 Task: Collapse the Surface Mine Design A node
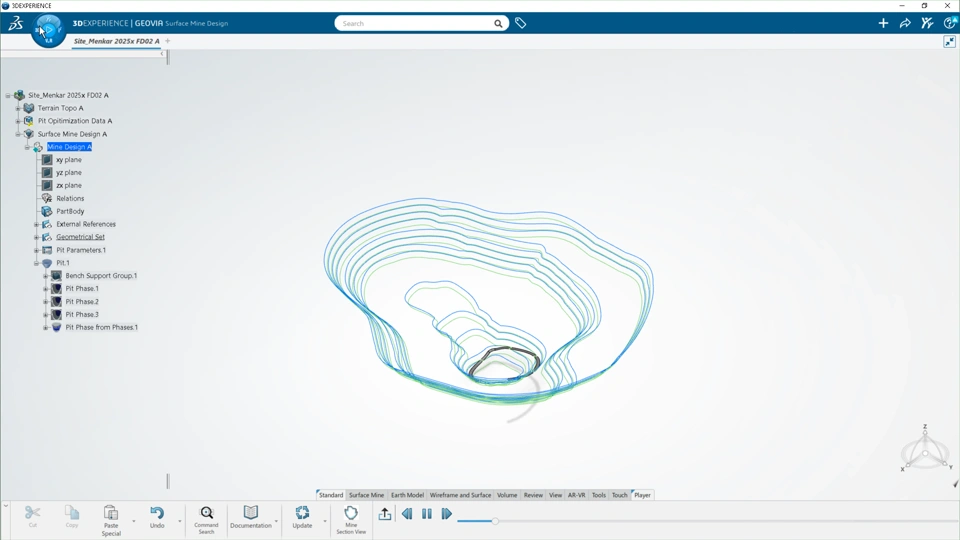point(18,134)
